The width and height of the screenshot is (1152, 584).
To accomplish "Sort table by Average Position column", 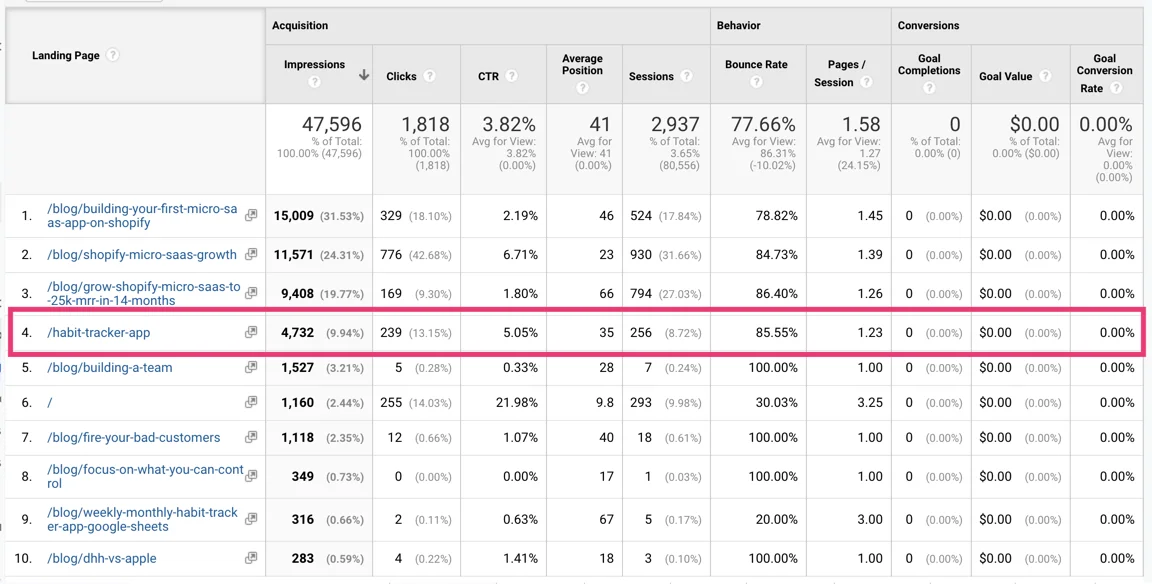I will [x=582, y=65].
